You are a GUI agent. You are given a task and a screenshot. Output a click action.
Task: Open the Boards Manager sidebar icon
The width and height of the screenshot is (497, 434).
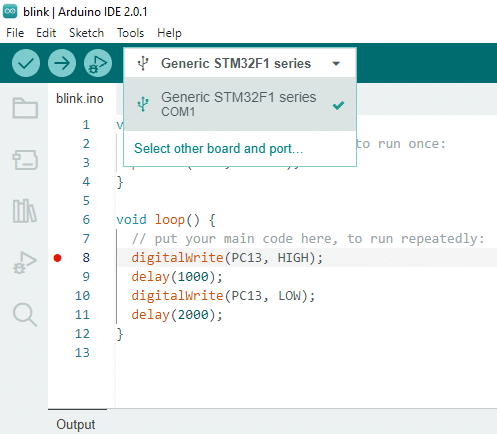click(25, 160)
